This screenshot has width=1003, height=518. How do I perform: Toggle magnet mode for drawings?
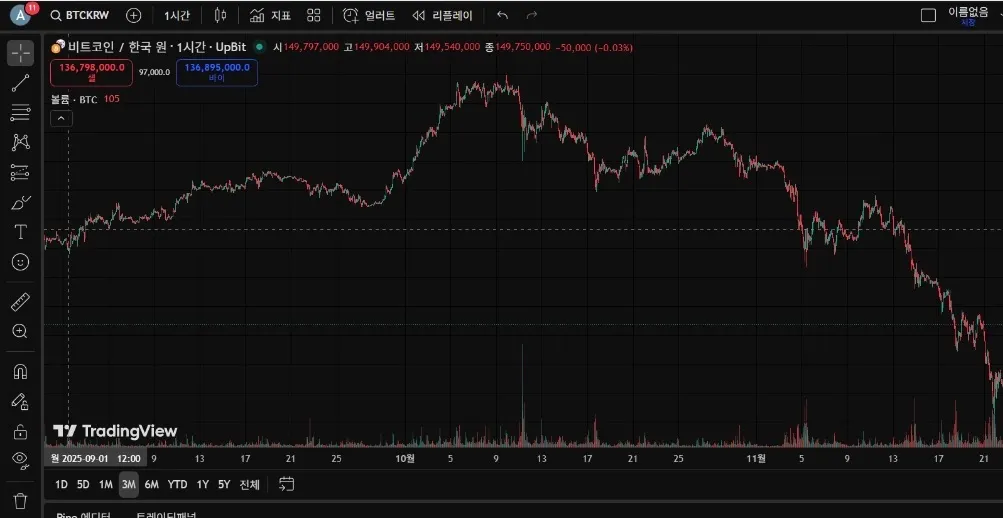click(x=20, y=372)
